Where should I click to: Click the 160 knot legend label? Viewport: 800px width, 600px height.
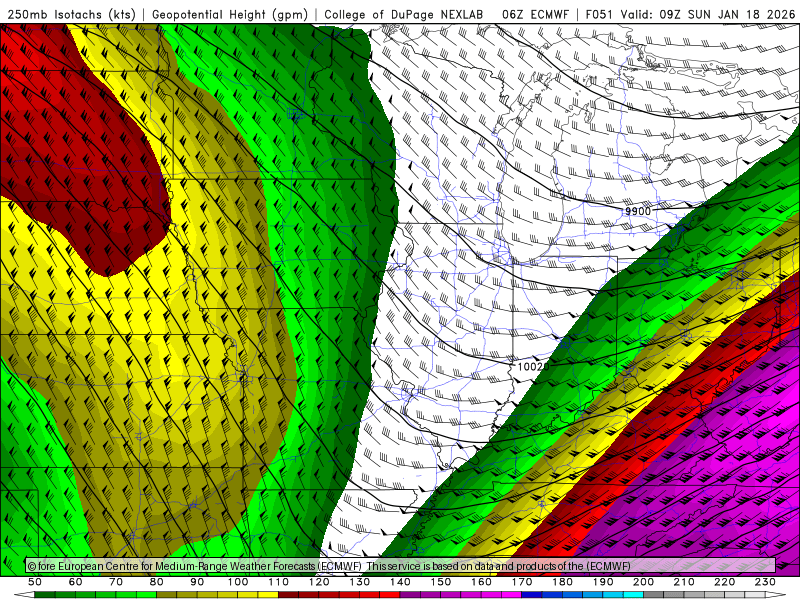[481, 582]
